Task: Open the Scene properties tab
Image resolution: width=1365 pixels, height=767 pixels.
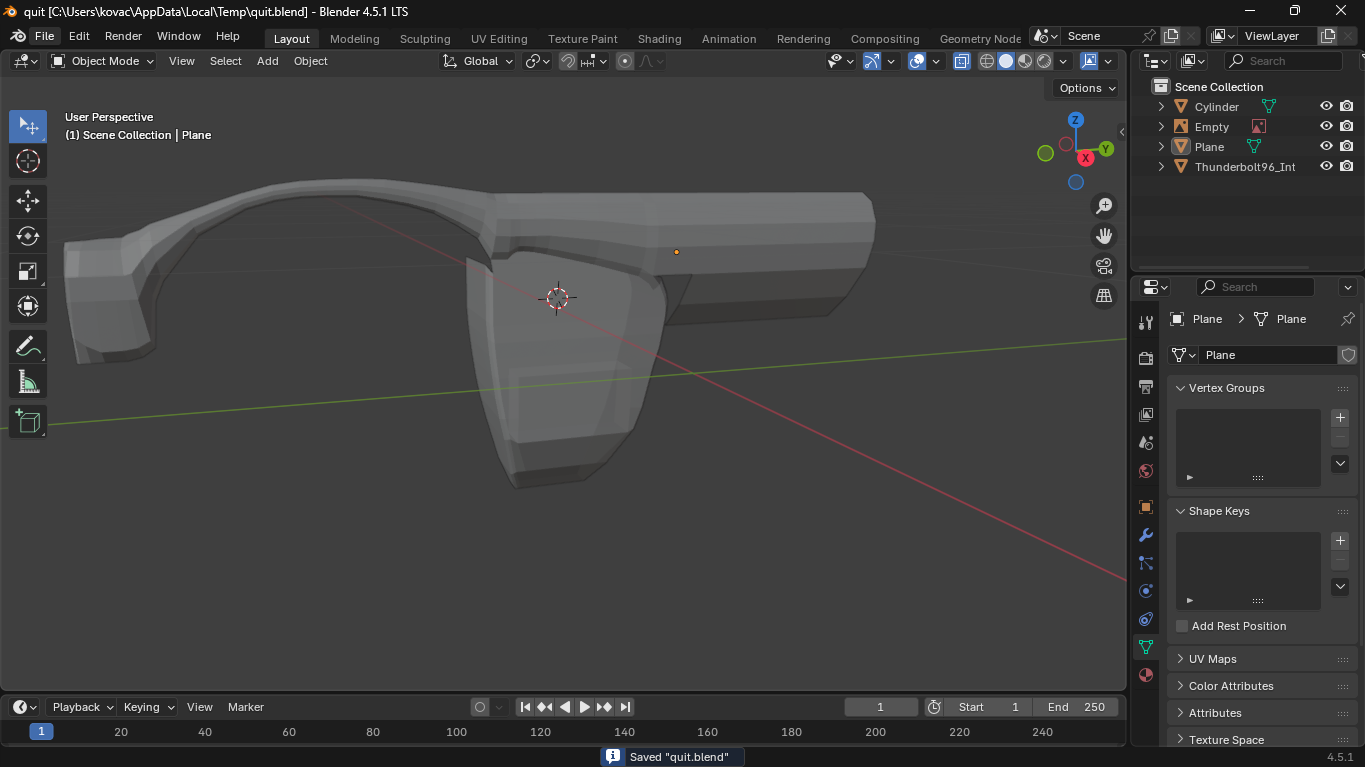Action: [1146, 443]
